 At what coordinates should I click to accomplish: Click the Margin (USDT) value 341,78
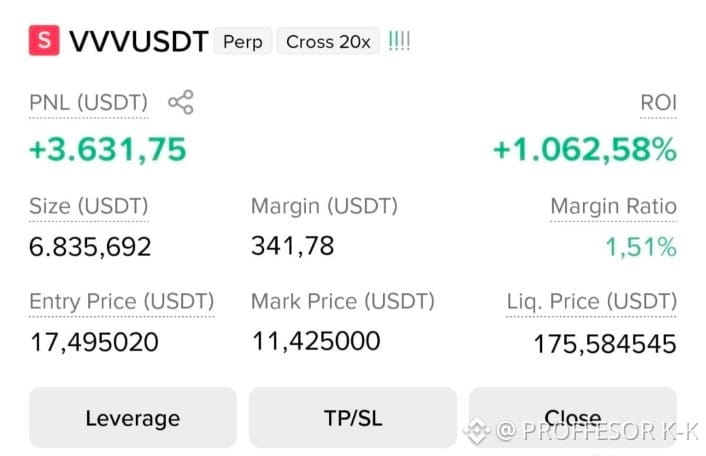point(293,246)
